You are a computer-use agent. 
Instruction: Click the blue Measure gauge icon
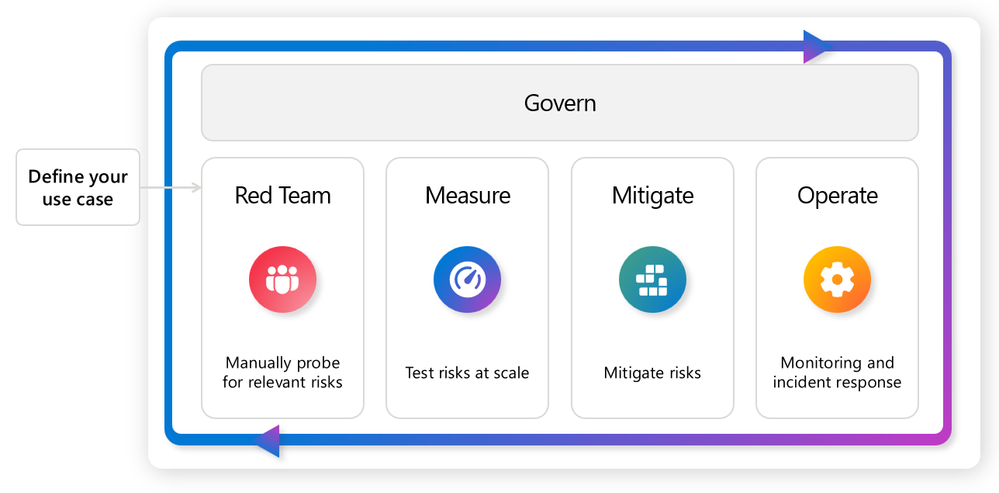click(x=467, y=281)
